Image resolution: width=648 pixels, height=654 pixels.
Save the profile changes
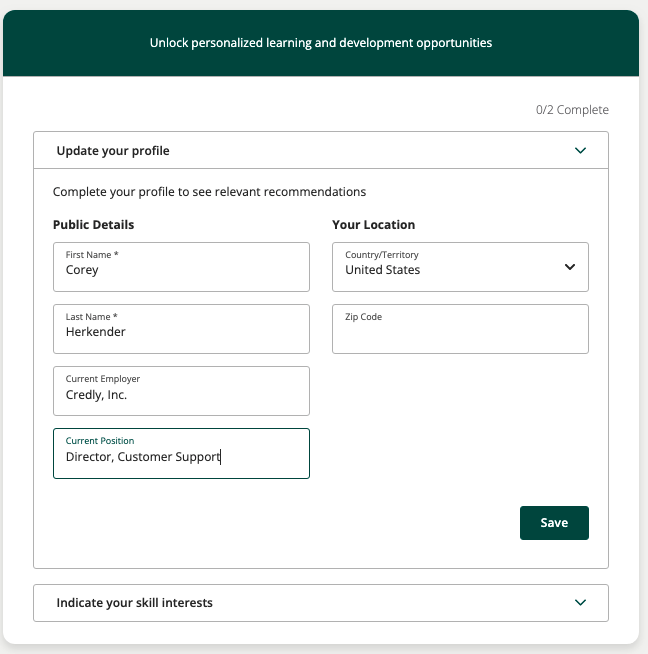click(554, 523)
